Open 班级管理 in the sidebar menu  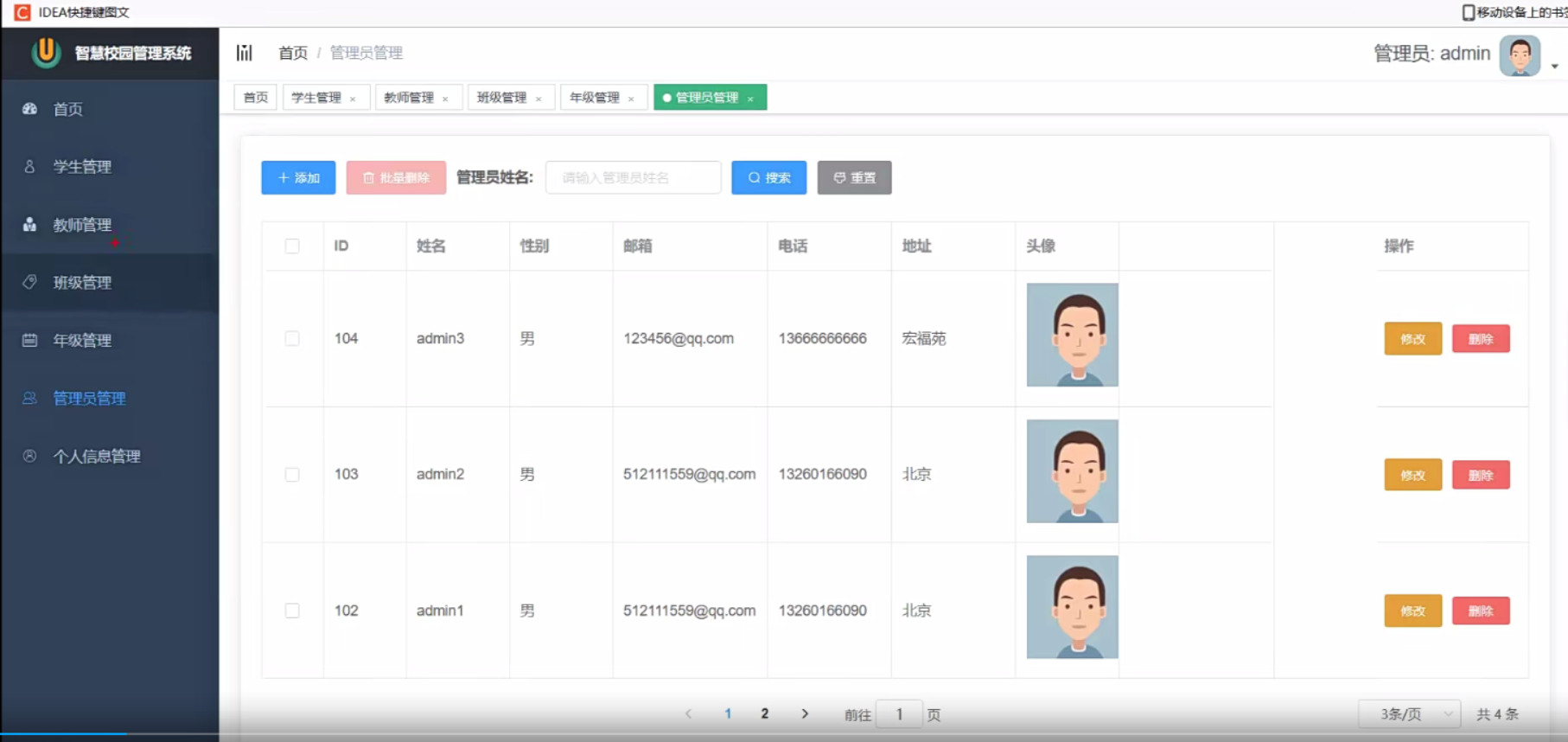coord(110,282)
